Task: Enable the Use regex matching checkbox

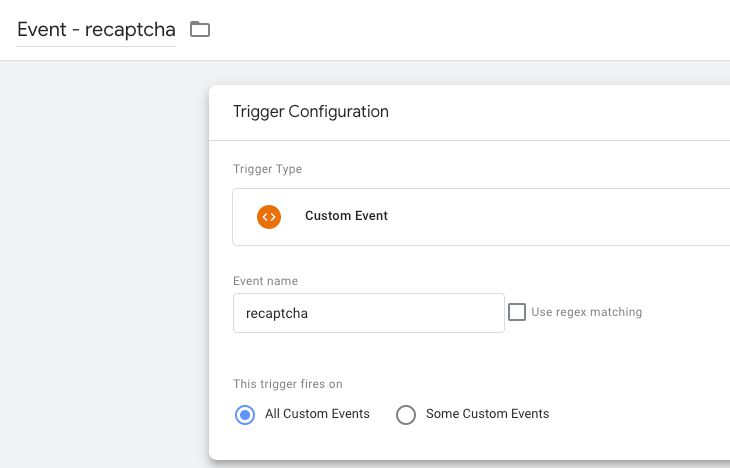Action: (517, 312)
